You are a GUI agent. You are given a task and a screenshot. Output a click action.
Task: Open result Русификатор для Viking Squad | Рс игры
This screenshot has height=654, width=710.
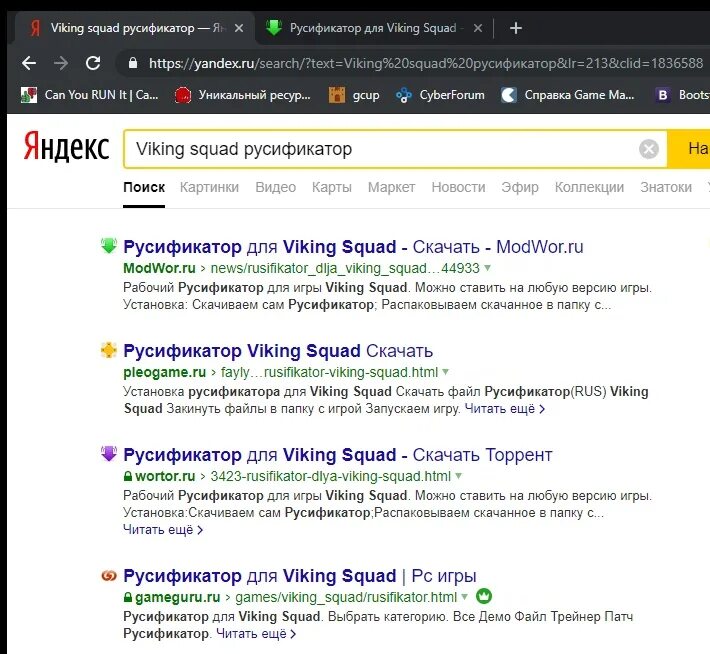(300, 576)
